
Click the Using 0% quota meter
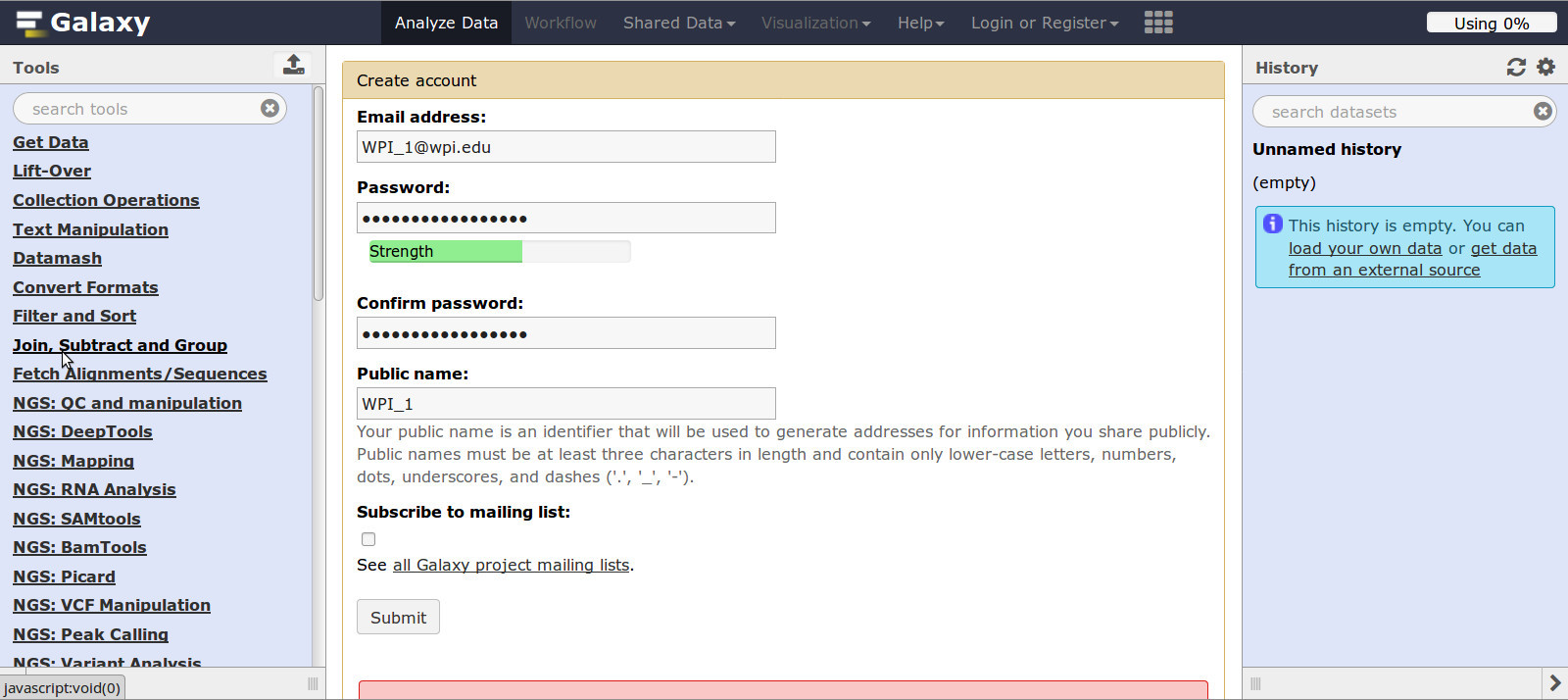pos(1492,23)
